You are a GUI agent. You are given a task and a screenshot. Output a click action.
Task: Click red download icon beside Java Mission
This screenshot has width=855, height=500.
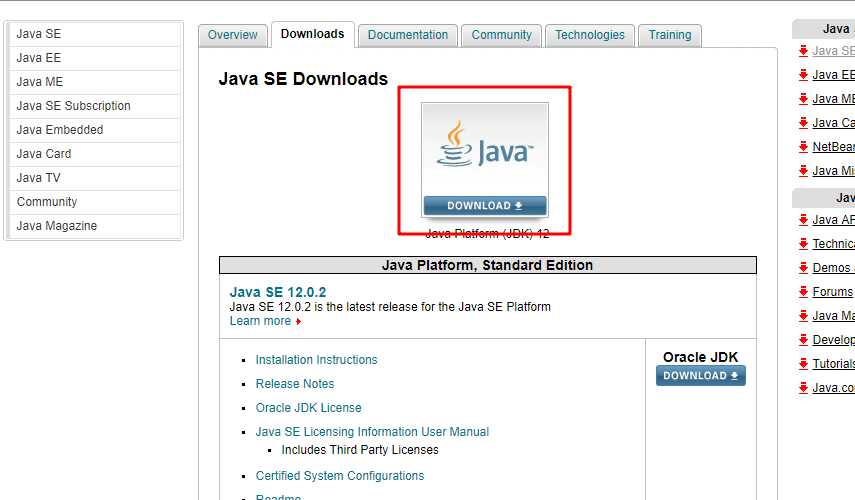click(803, 171)
